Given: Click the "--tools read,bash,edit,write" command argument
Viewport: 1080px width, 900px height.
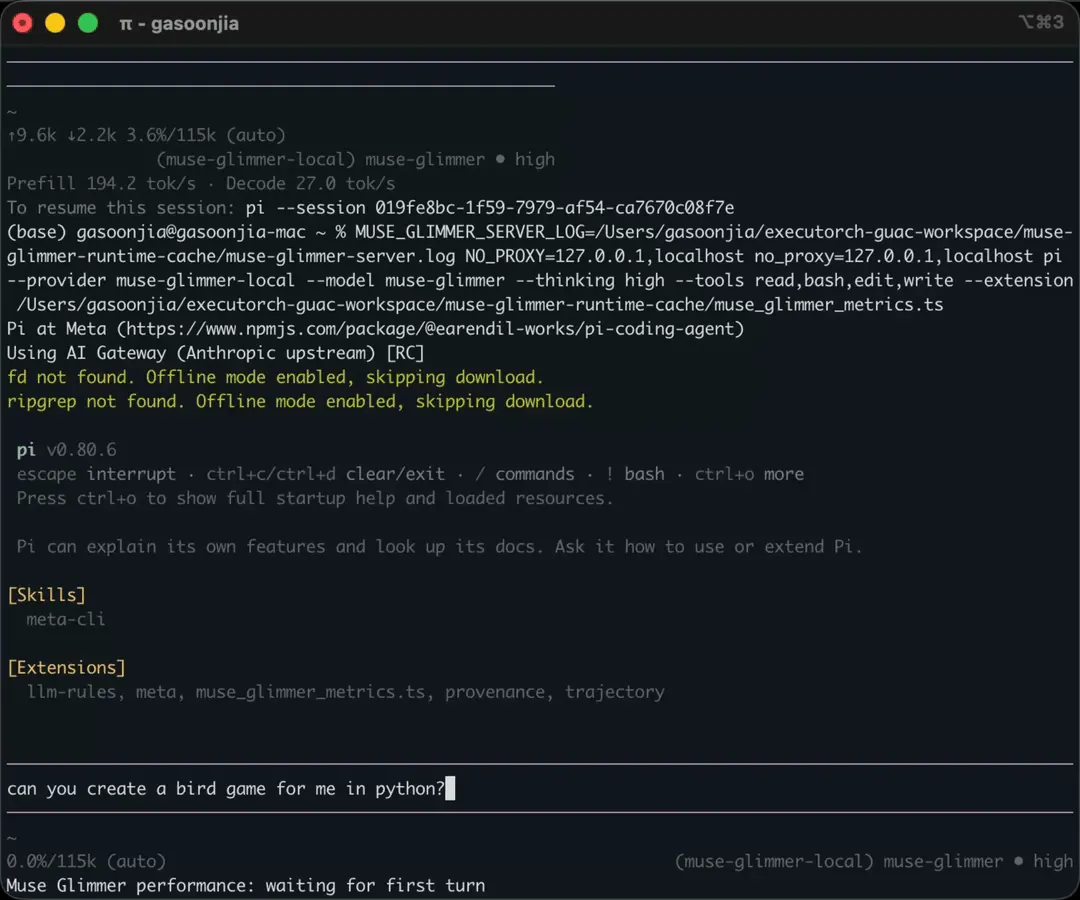Looking at the screenshot, I should coord(815,281).
